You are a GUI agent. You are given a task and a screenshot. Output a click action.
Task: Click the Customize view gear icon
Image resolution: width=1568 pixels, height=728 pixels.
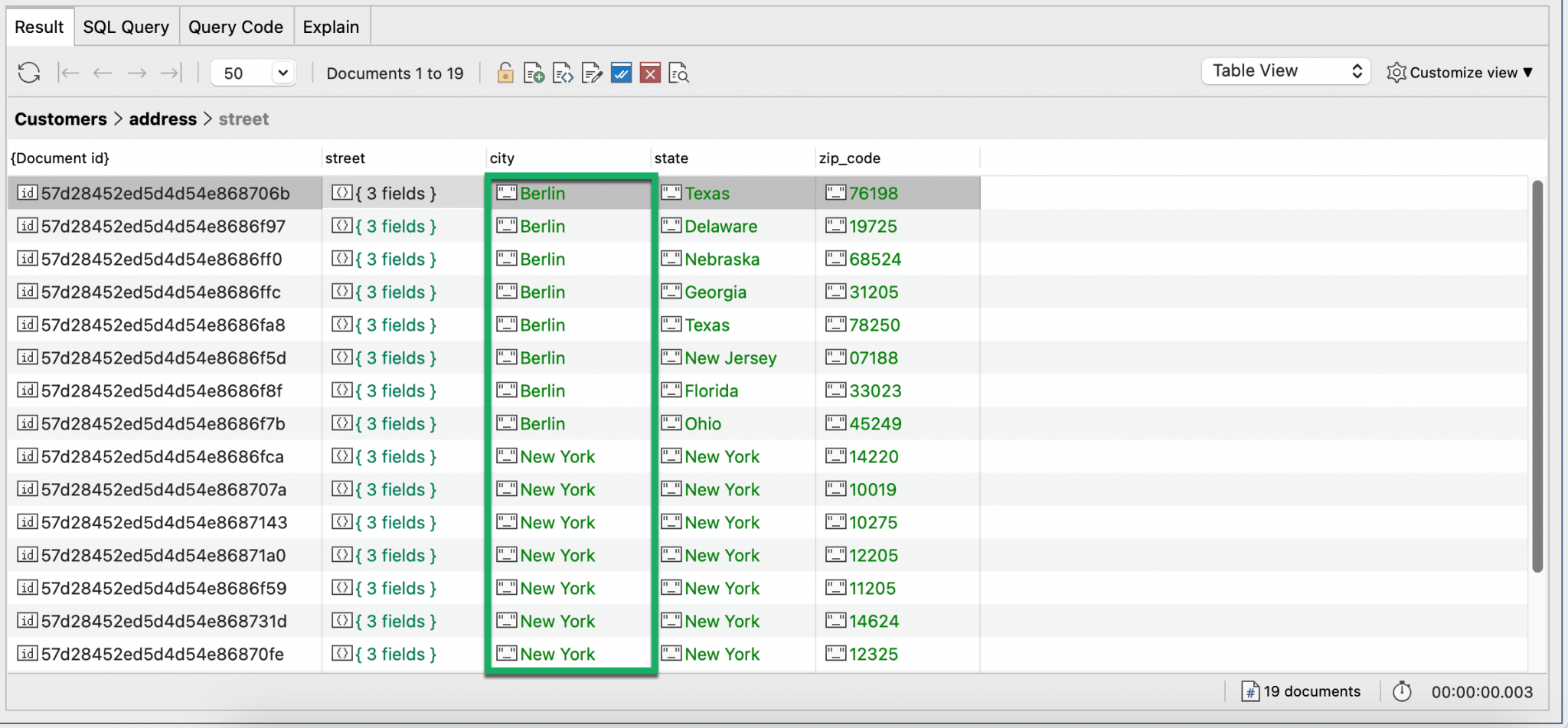coord(1396,72)
